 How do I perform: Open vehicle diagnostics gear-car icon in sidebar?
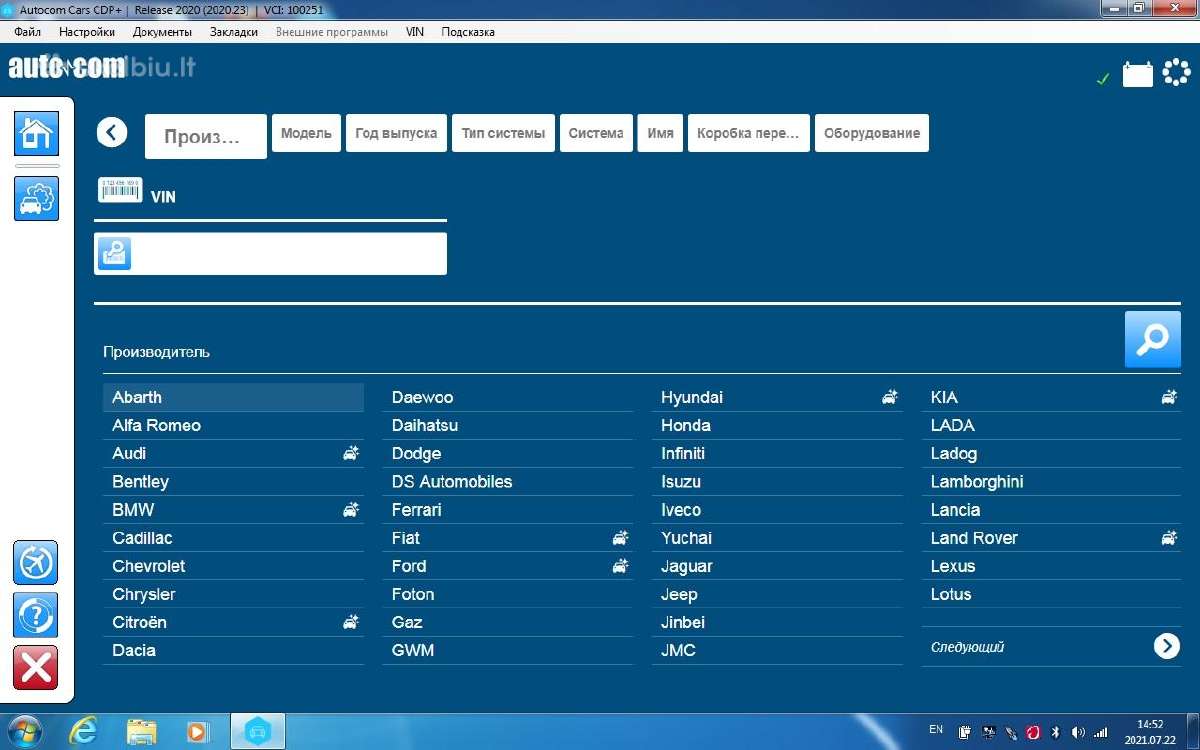(x=36, y=198)
